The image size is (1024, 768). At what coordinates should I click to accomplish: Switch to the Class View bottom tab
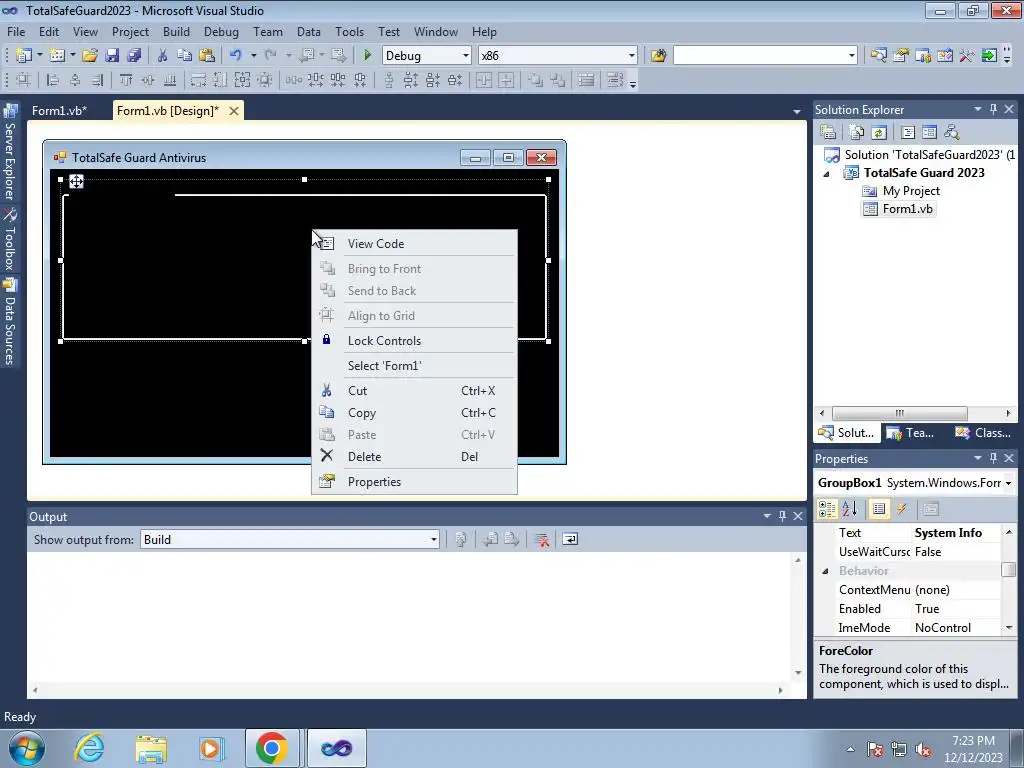(x=982, y=433)
